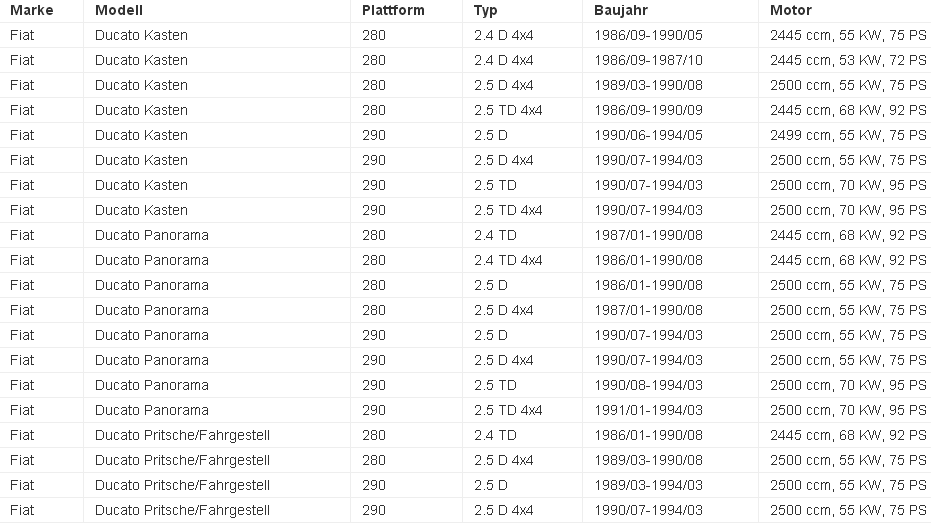Select the Baujahr cell 1990/06-1994/05
Screen dimensions: 931x523
(x=648, y=135)
